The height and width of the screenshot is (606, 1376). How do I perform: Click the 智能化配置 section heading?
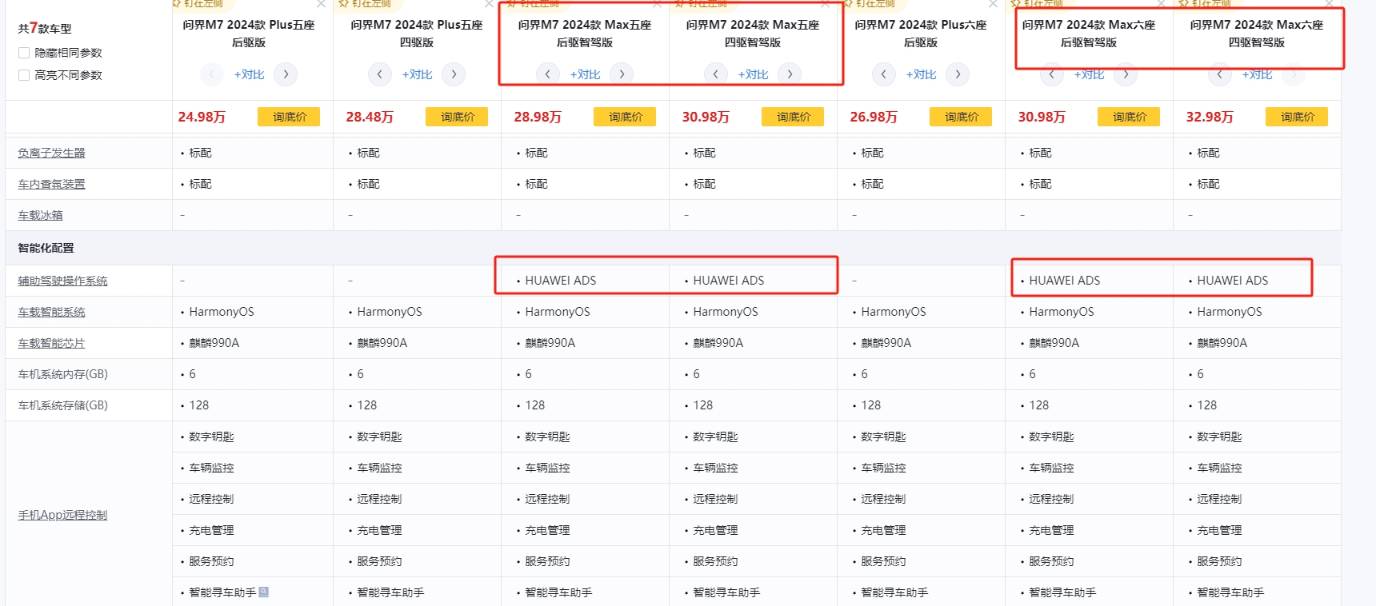[x=46, y=248]
